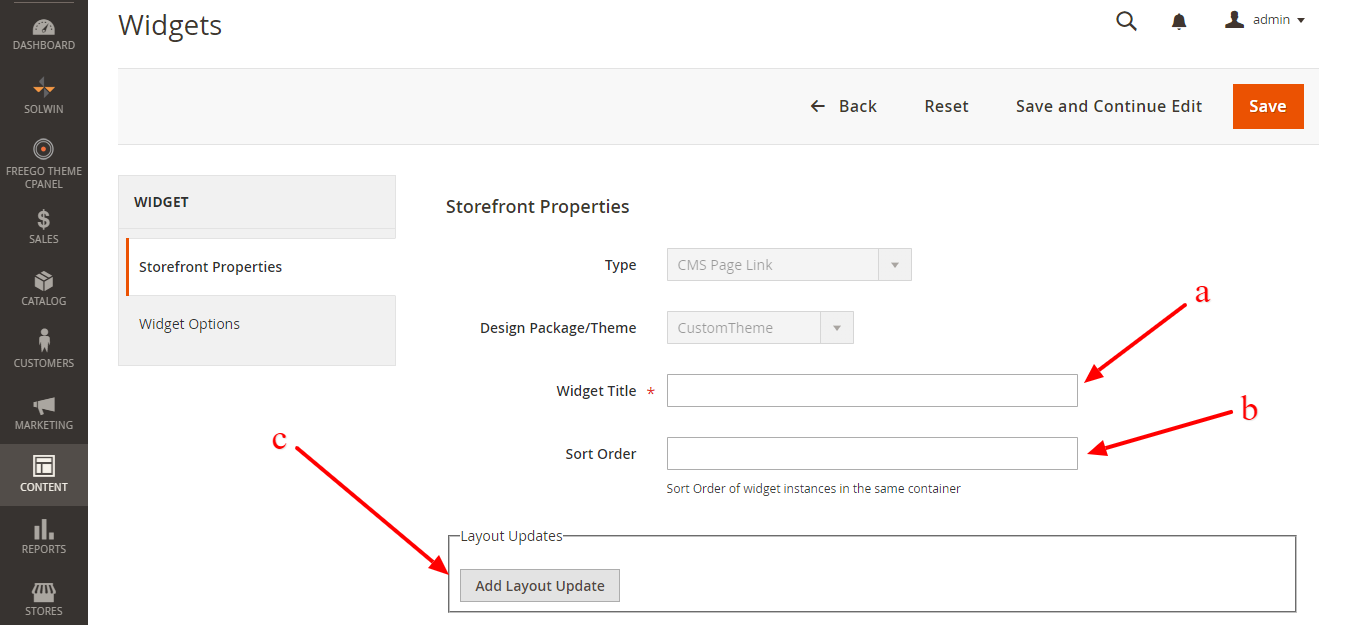The height and width of the screenshot is (625, 1349).
Task: Open the Catalog box icon menu
Action: [43, 288]
